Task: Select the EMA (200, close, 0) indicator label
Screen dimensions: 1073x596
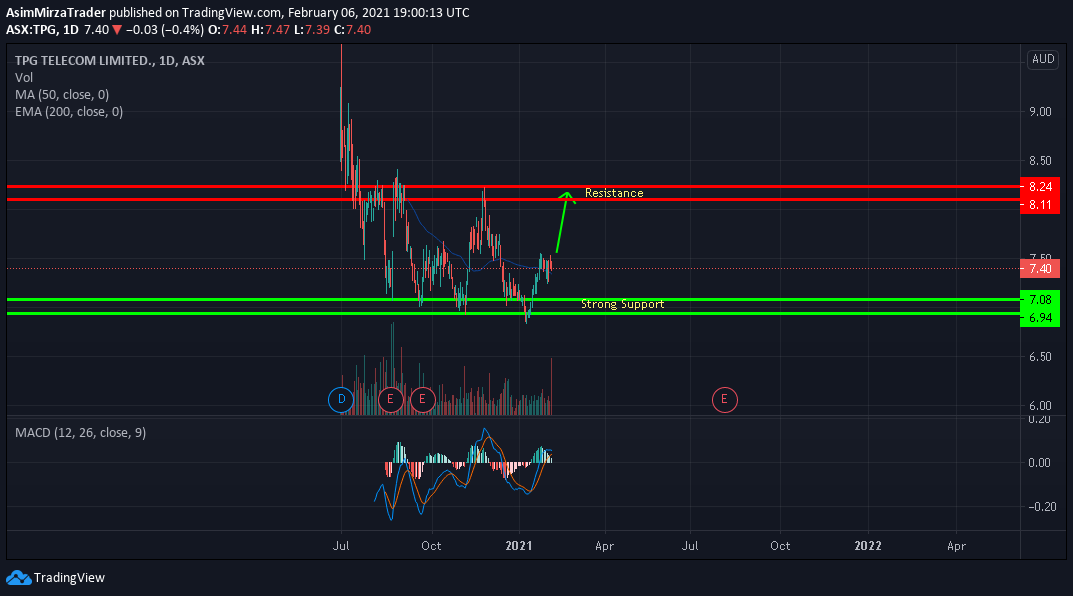Action: [x=69, y=112]
